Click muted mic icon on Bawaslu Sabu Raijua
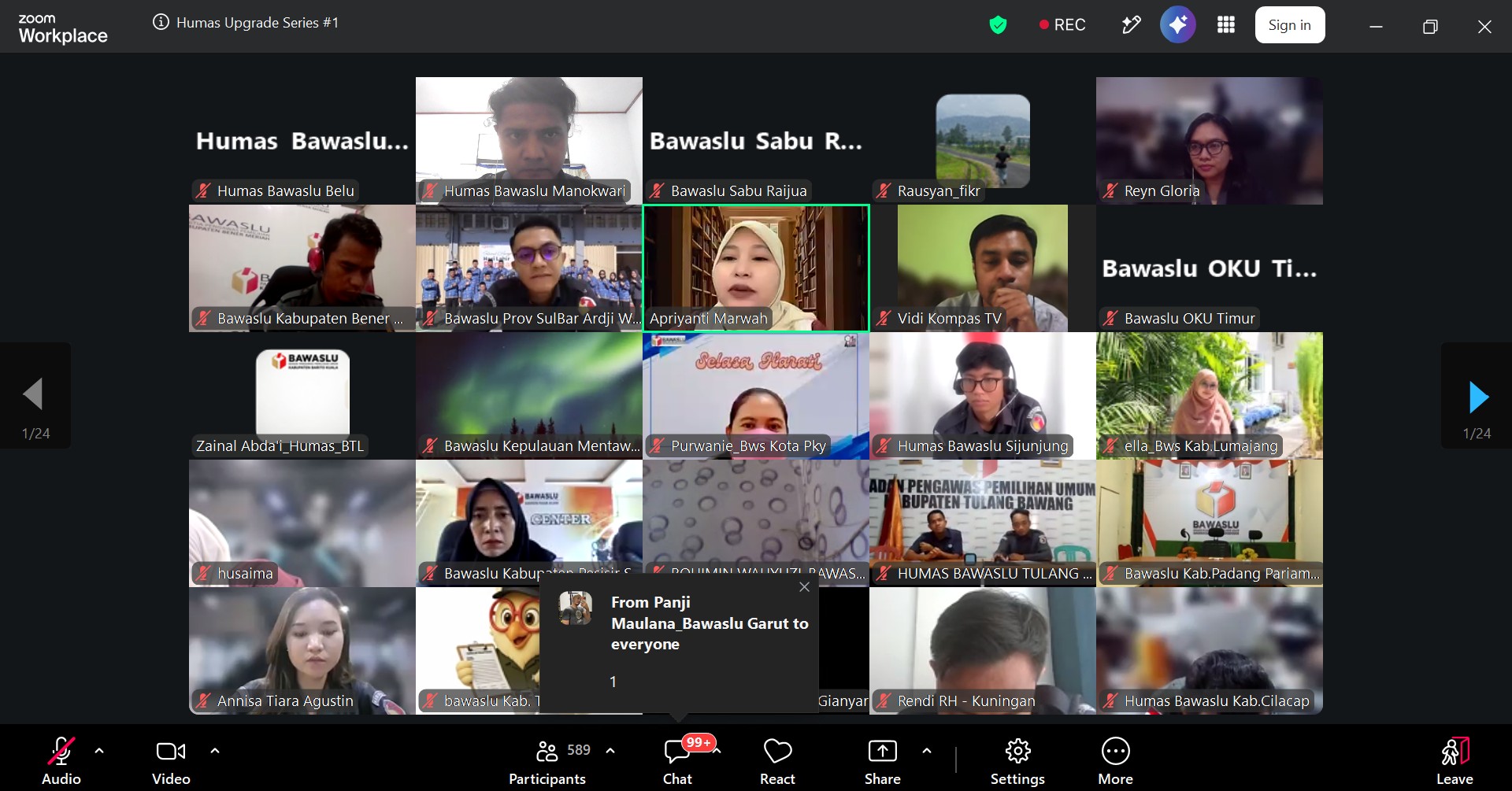Screen dimensions: 1512x791 [x=658, y=191]
